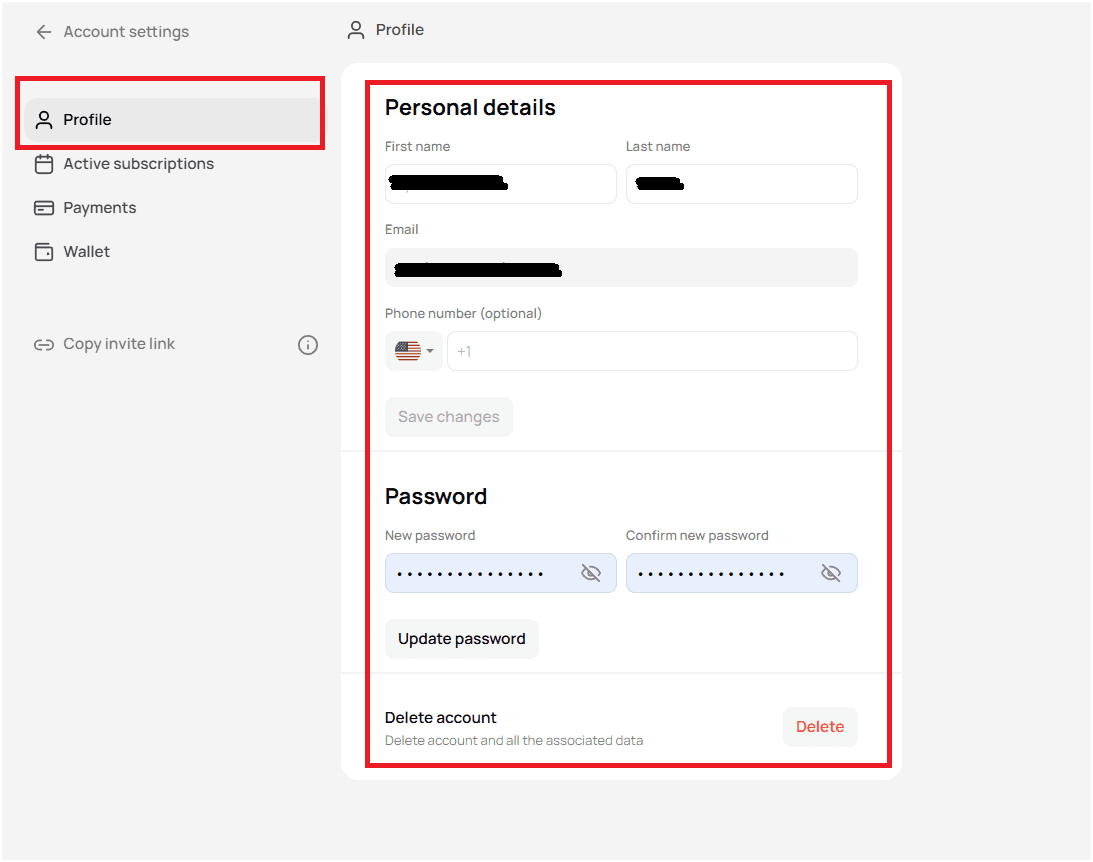Open the invite link info icon
This screenshot has width=1093, height=862.
click(x=308, y=345)
